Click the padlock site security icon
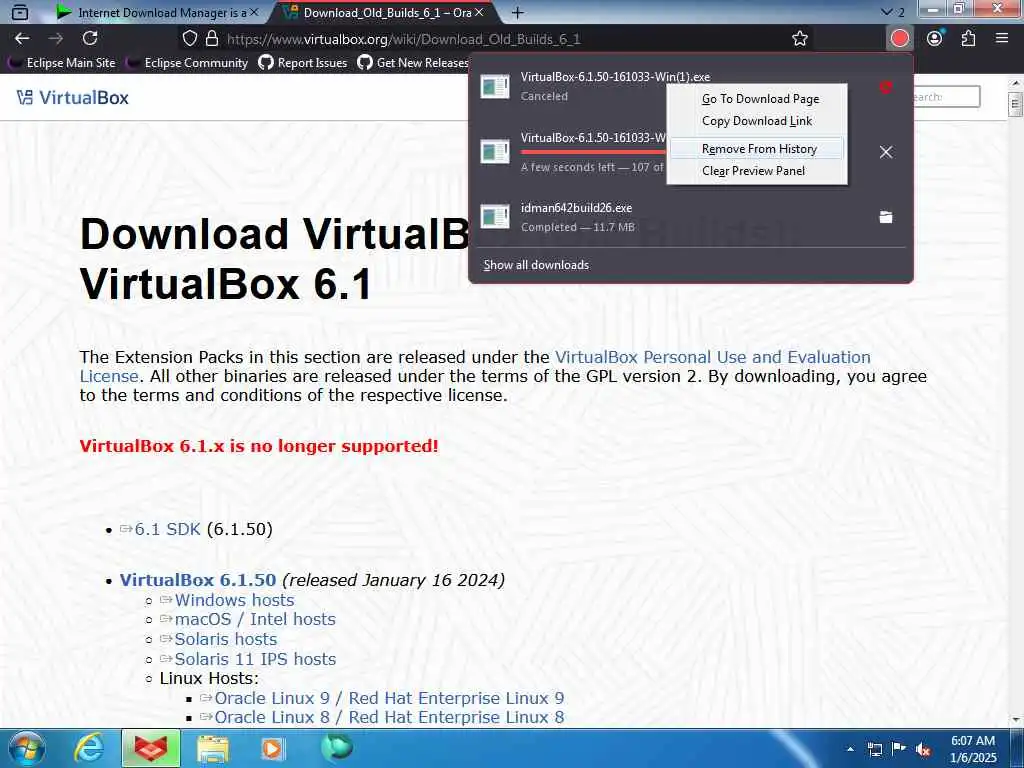 click(x=212, y=39)
